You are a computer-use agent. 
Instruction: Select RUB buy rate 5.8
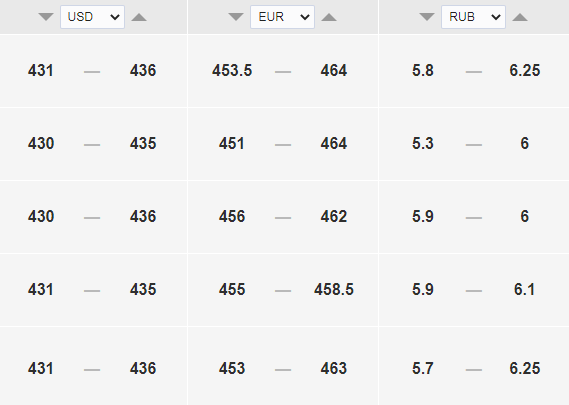423,70
